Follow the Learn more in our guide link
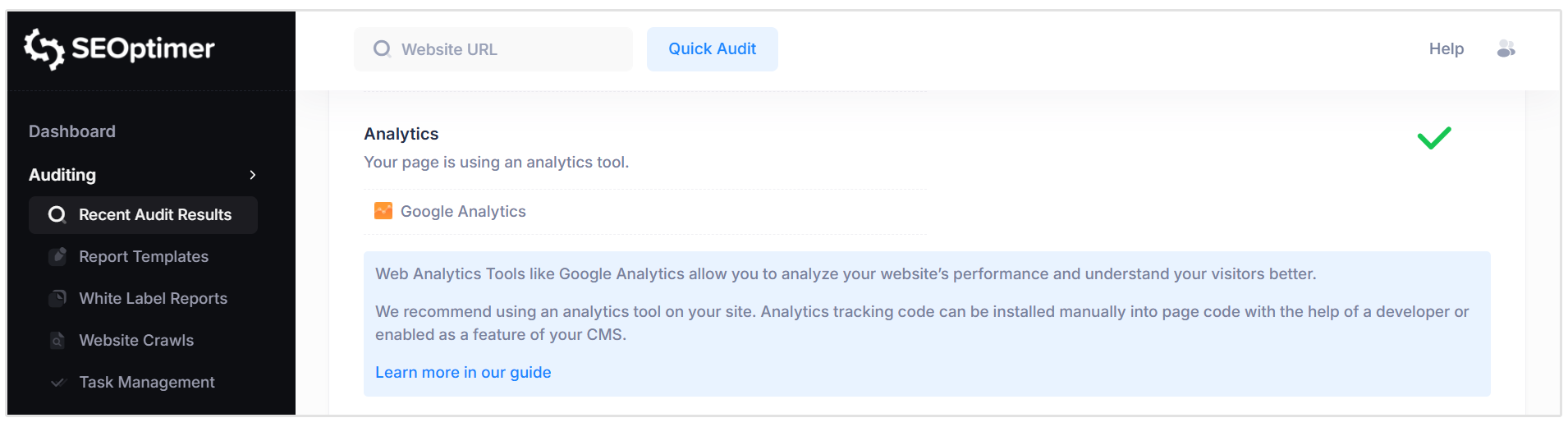 (463, 372)
